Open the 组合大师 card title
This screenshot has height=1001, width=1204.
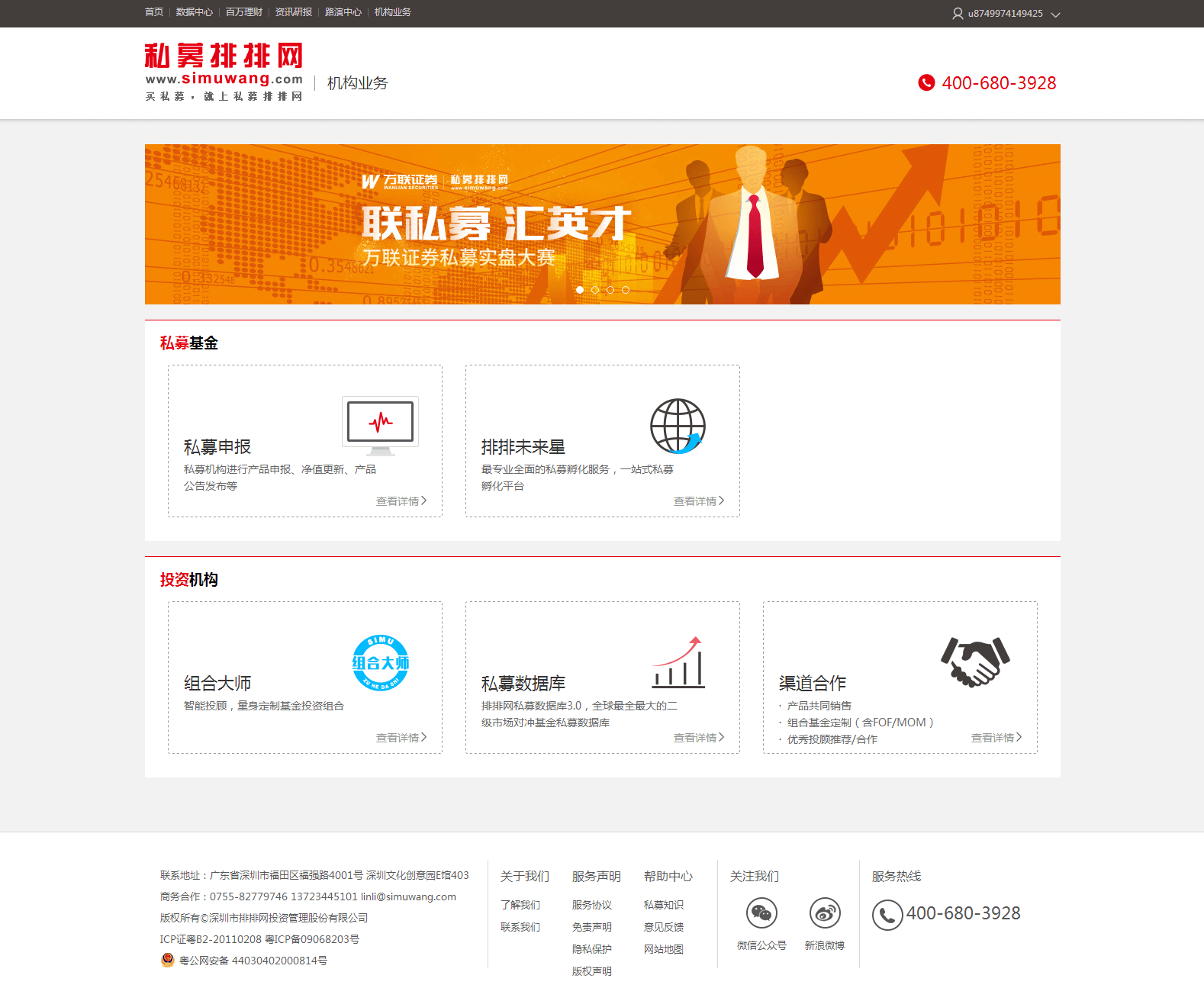[217, 684]
